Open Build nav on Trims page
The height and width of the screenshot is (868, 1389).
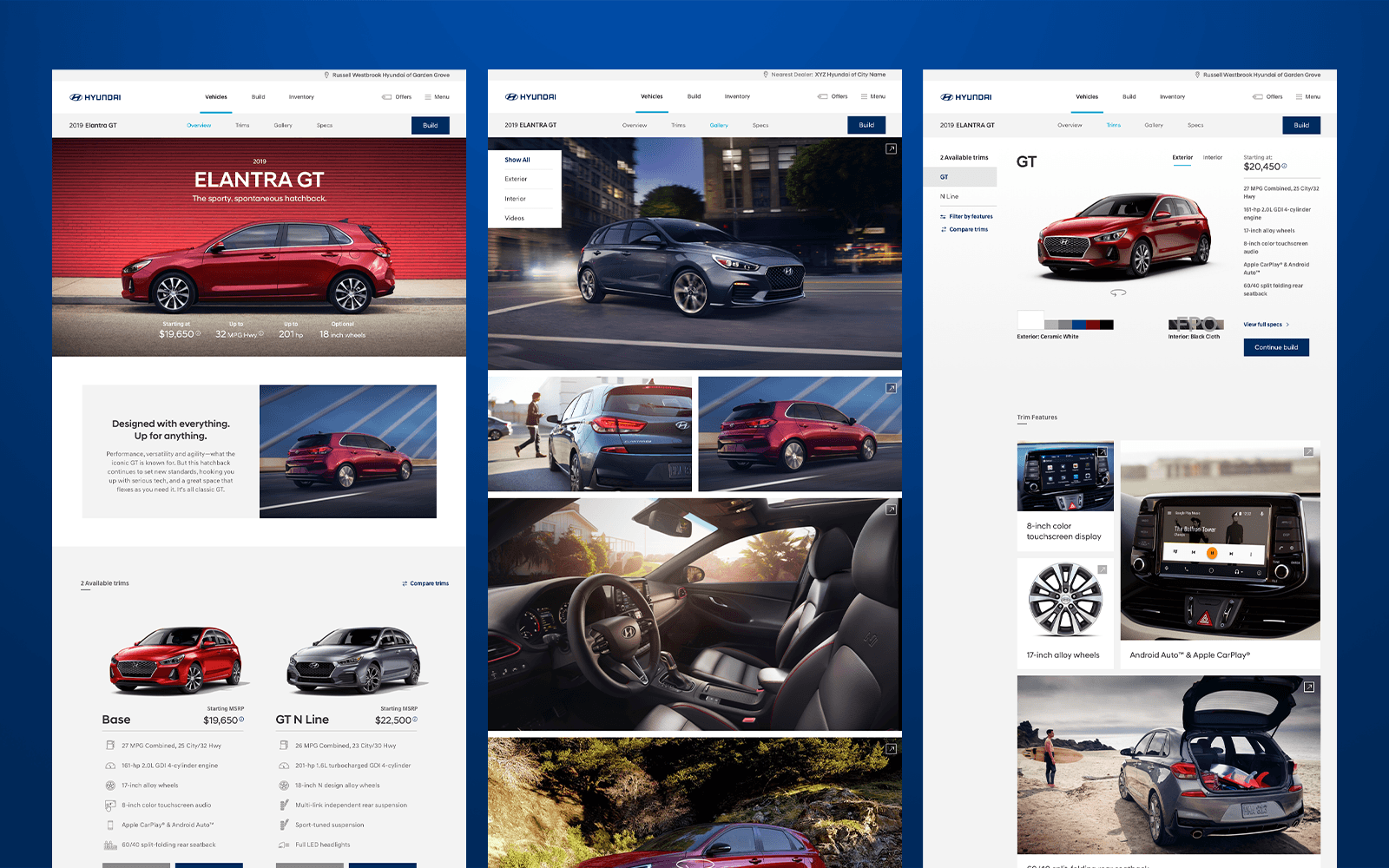pos(1129,97)
